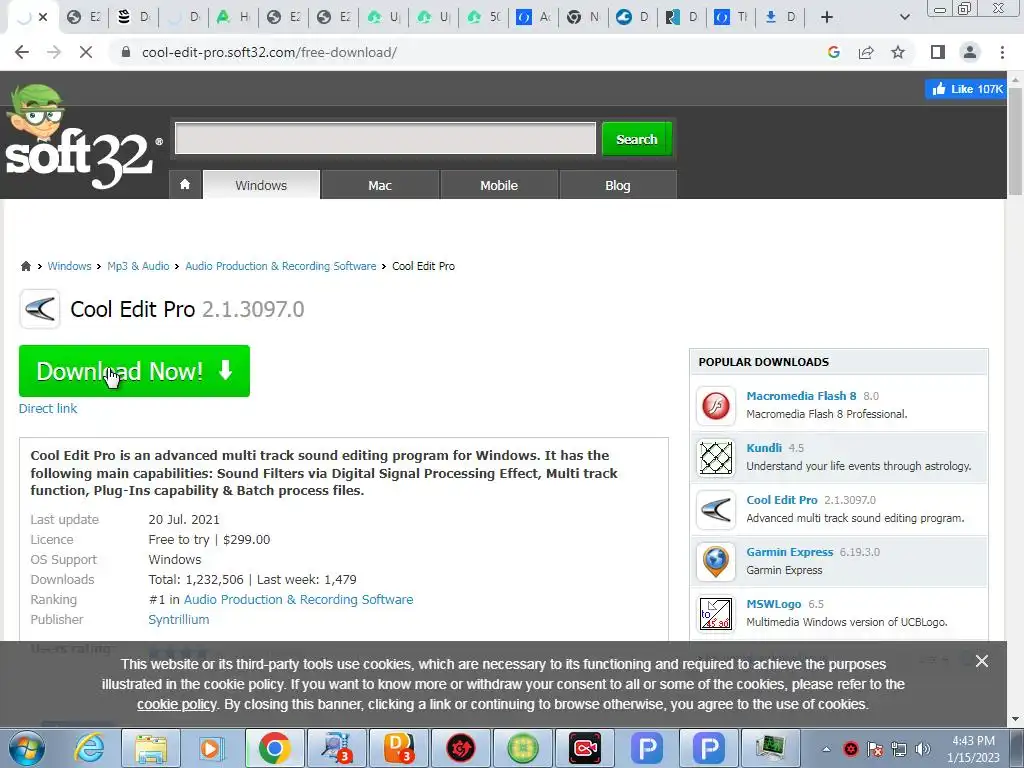Click the Garmin Express globe icon
Image resolution: width=1024 pixels, height=768 pixels.
(x=716, y=562)
